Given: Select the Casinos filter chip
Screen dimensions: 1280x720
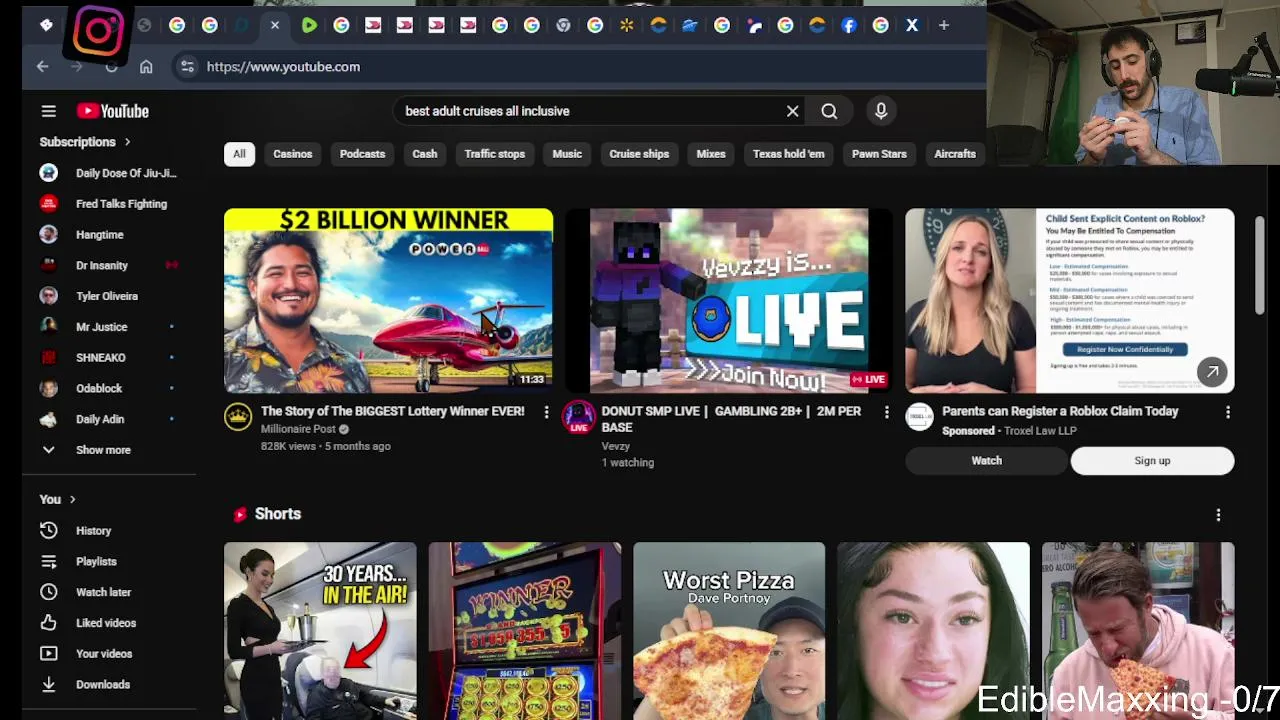Looking at the screenshot, I should [293, 154].
